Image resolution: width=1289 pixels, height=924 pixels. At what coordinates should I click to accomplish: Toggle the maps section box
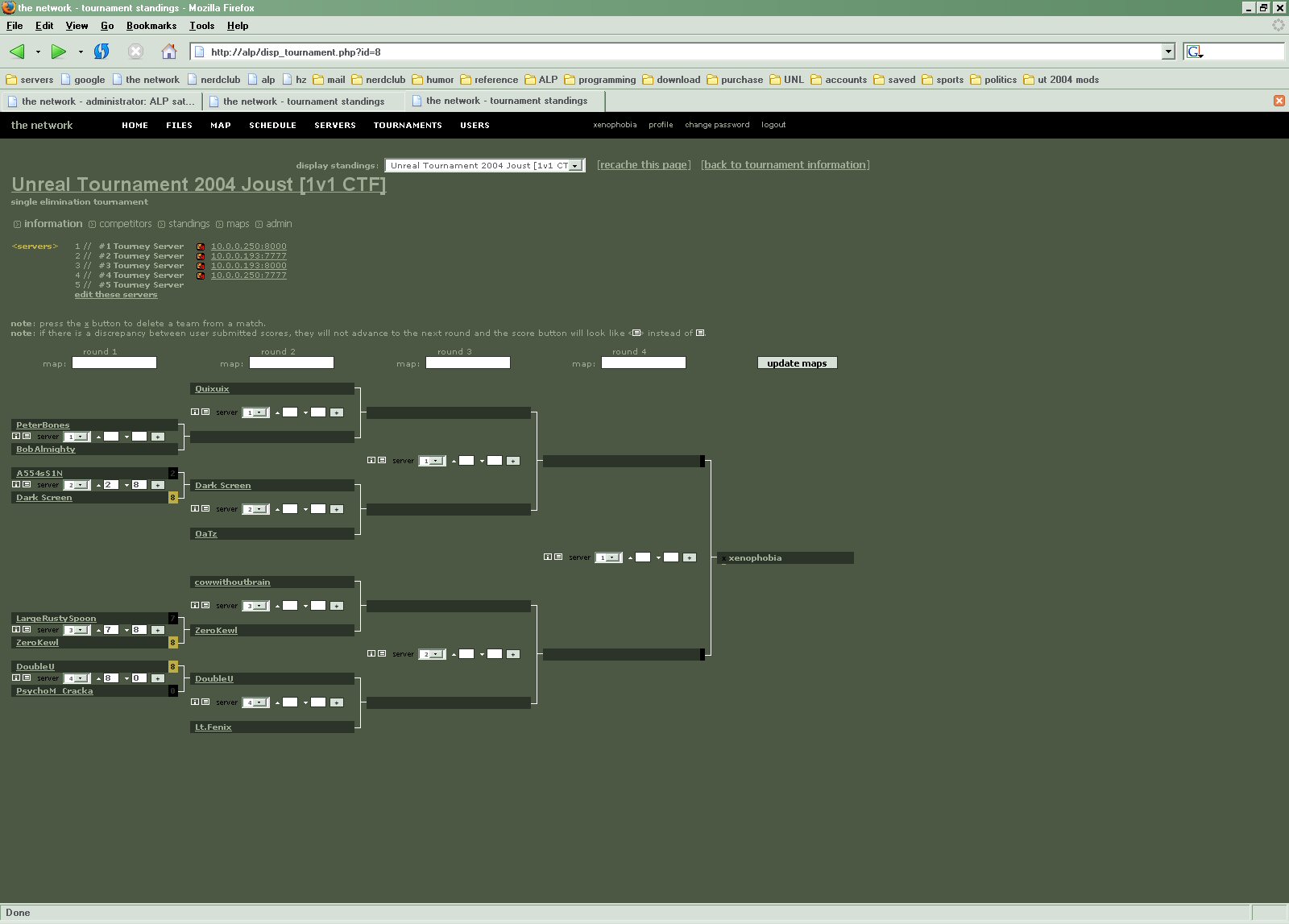click(x=219, y=224)
